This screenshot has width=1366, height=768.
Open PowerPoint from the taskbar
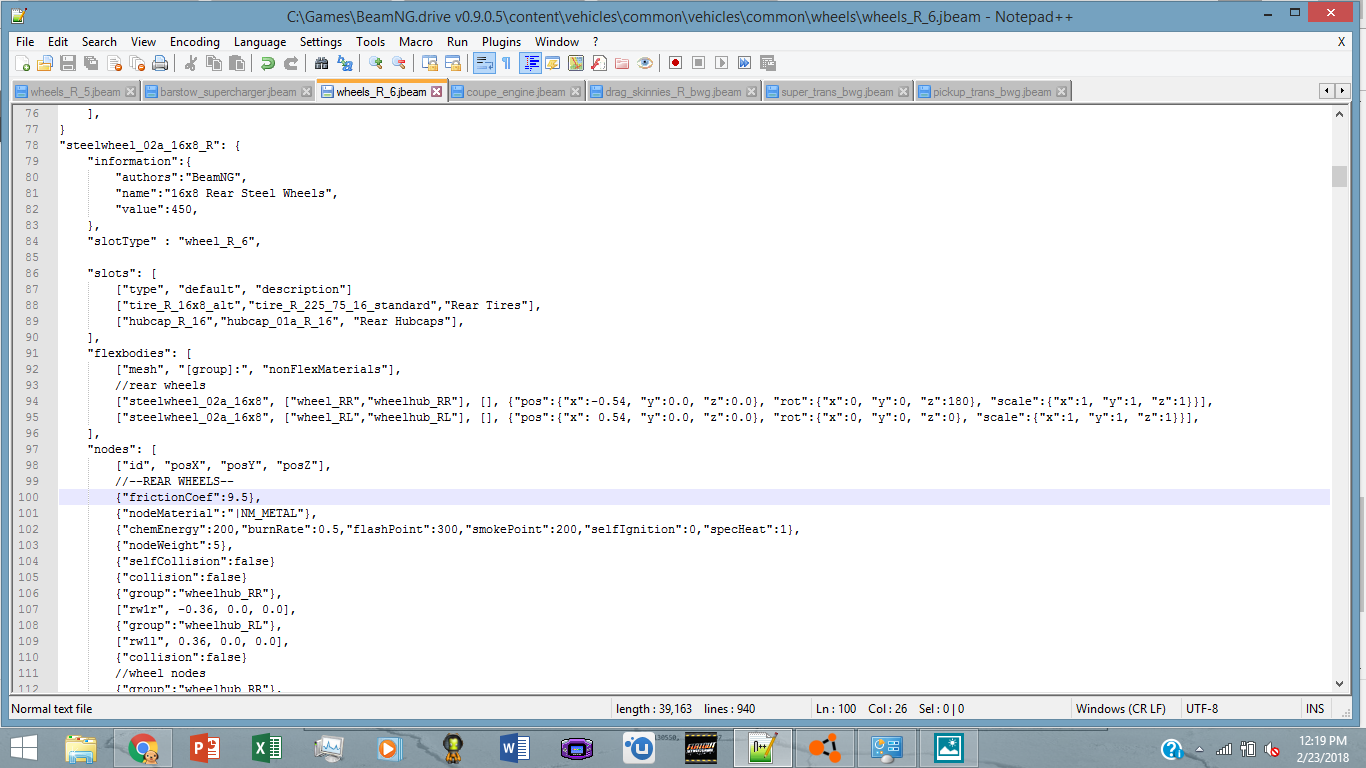[x=205, y=748]
